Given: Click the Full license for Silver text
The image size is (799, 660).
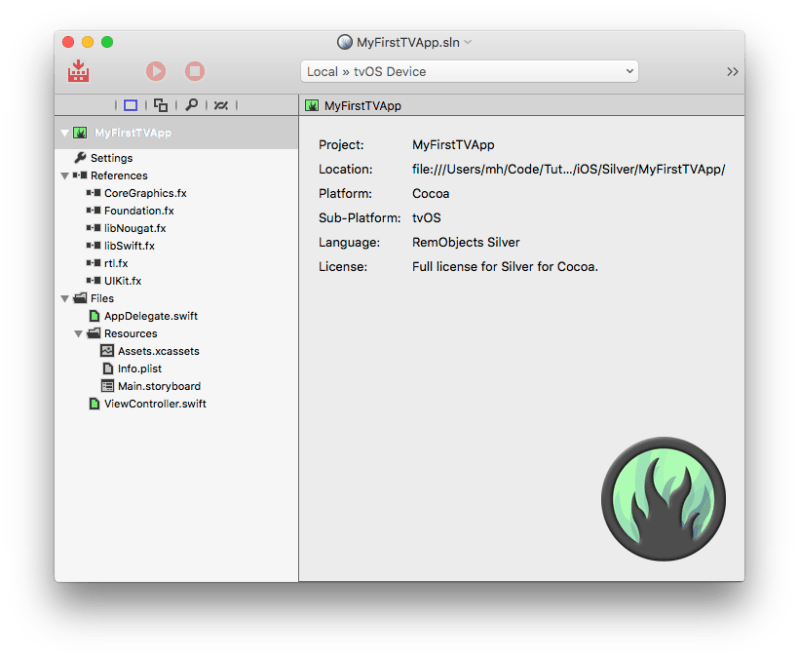Looking at the screenshot, I should [505, 267].
